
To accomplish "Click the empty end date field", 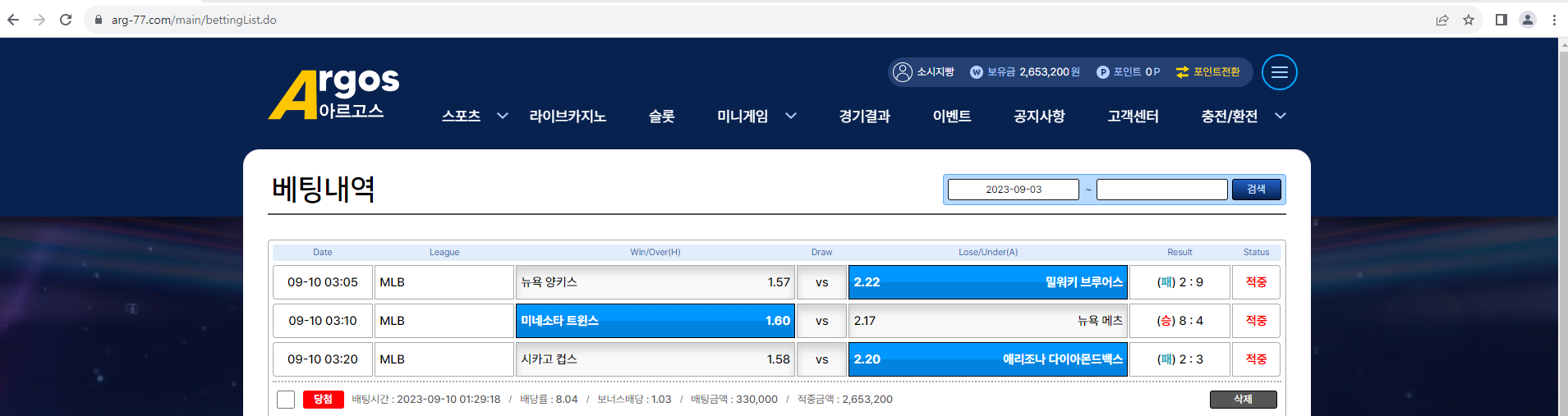I will tap(1161, 190).
